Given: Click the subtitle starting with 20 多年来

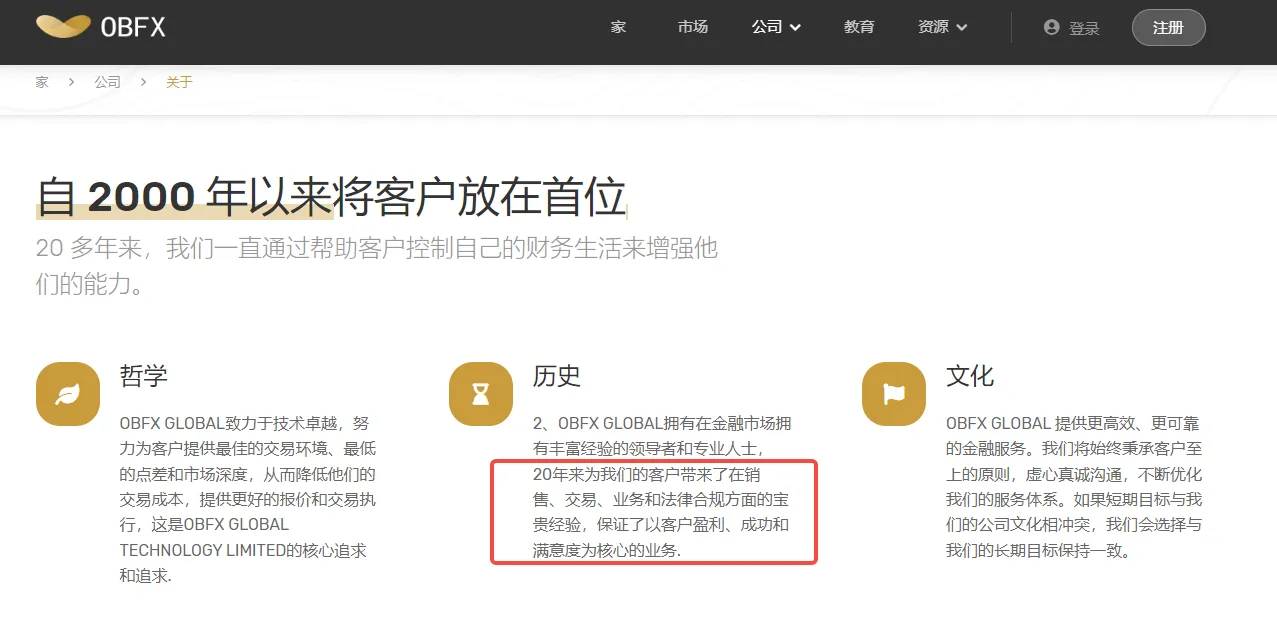Looking at the screenshot, I should tap(377, 265).
